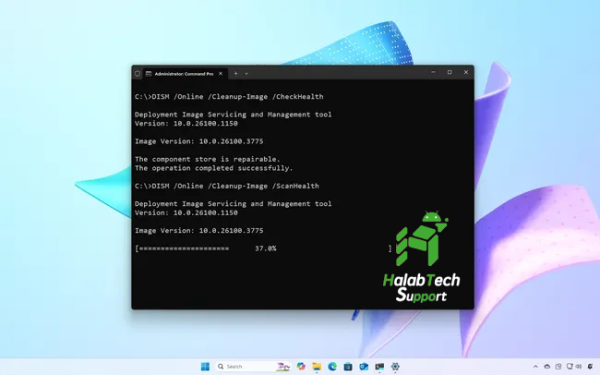Viewport: 600px width, 375px height.
Task: Open volume control in system tray
Action: coord(578,367)
